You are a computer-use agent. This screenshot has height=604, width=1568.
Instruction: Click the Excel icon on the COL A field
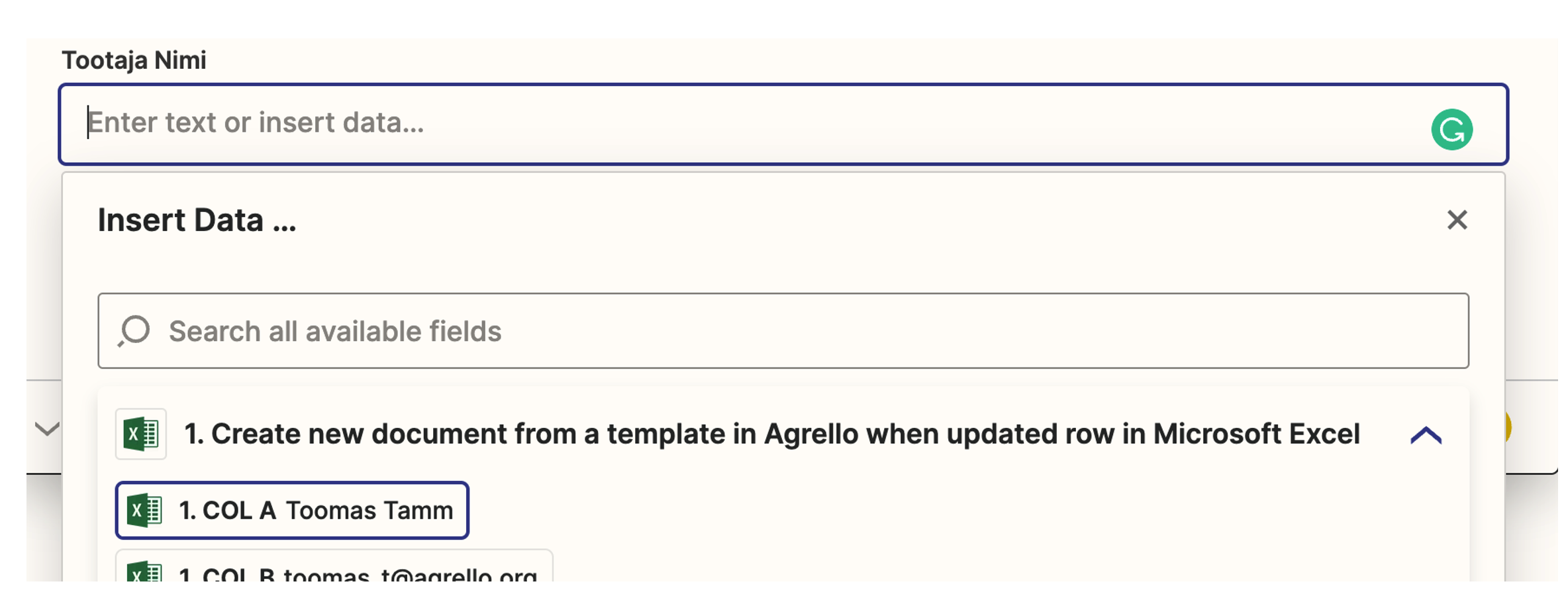click(x=146, y=510)
